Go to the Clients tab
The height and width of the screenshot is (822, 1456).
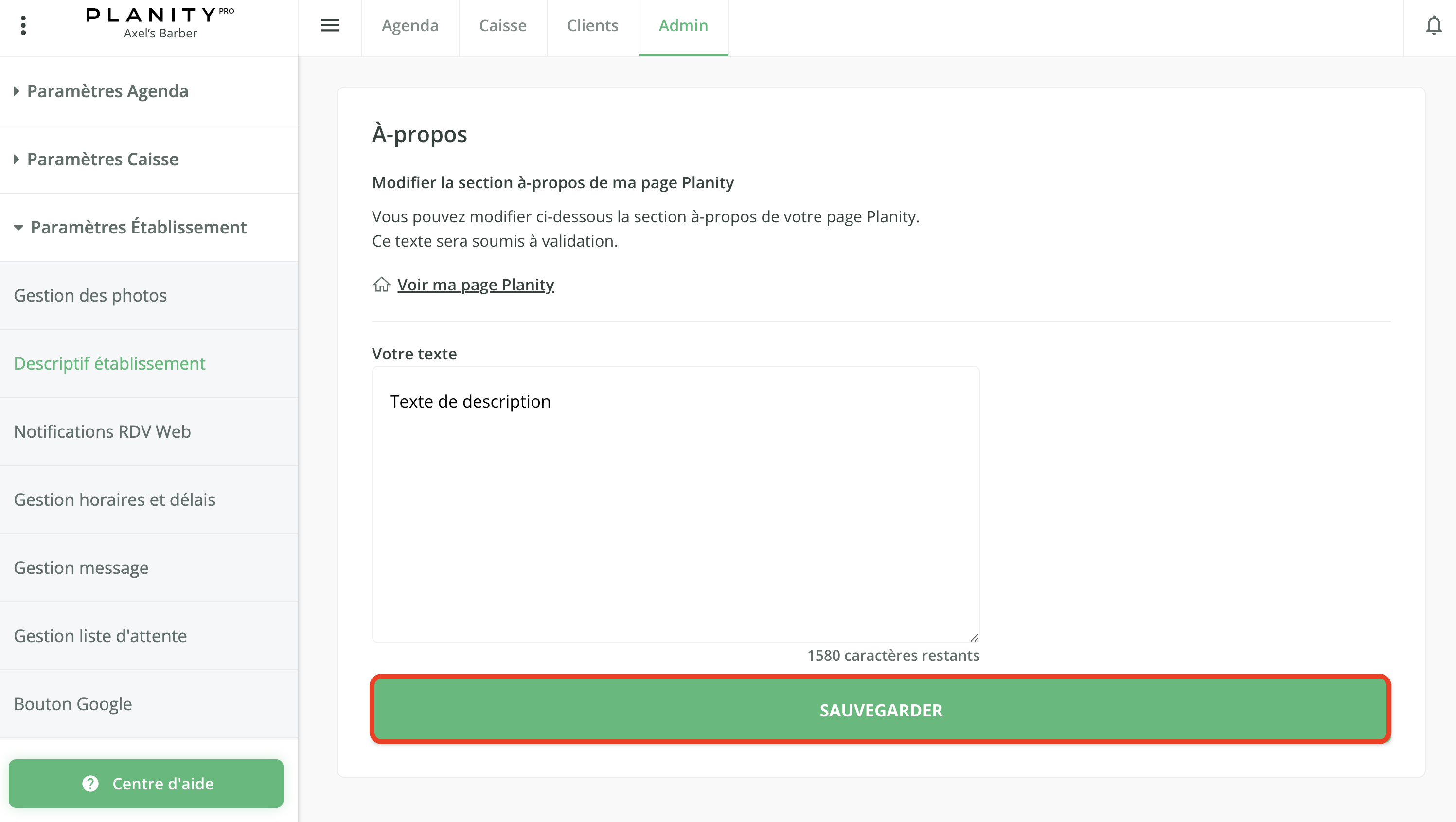click(592, 25)
